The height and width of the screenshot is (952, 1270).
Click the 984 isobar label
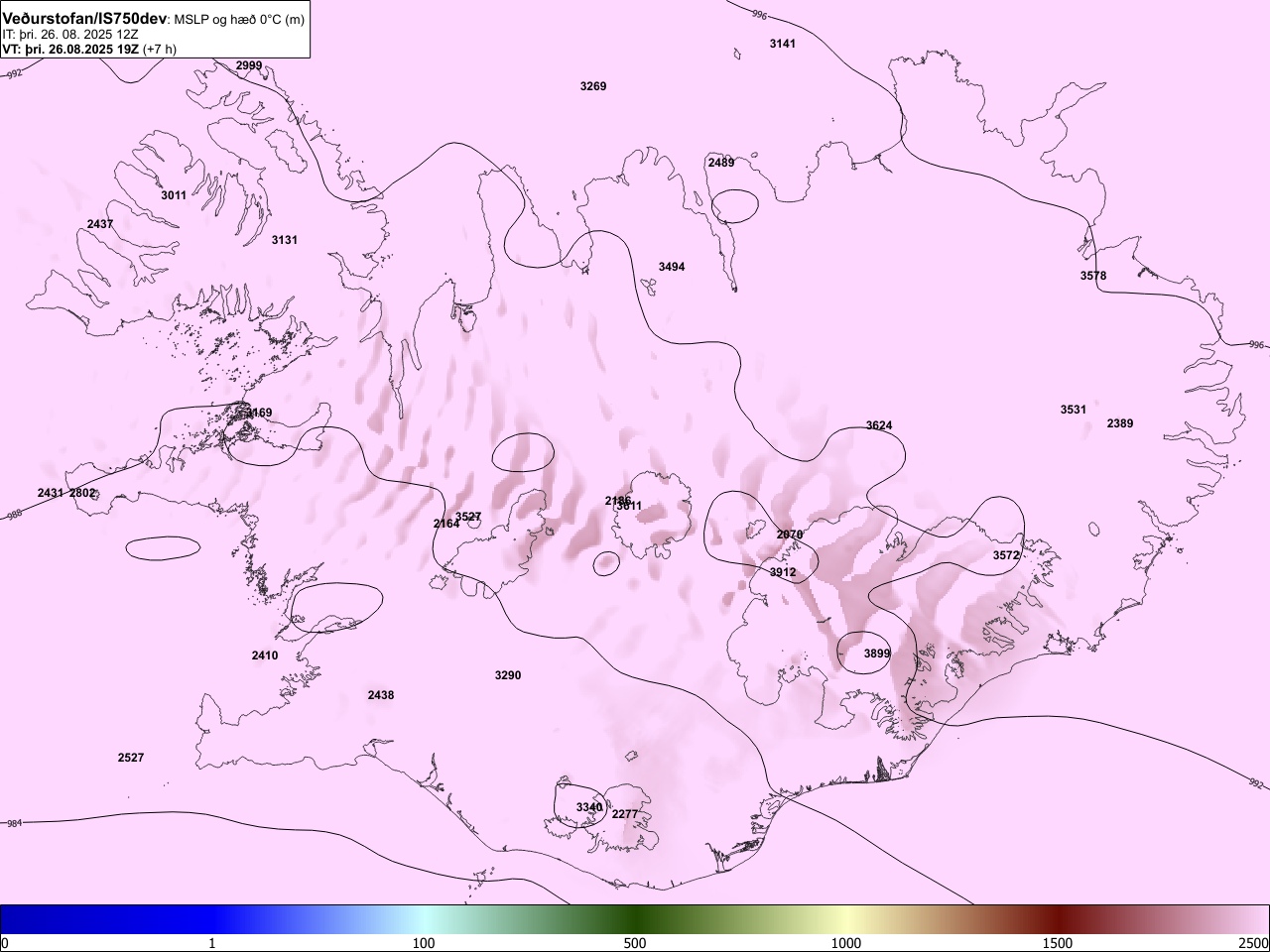(x=13, y=824)
